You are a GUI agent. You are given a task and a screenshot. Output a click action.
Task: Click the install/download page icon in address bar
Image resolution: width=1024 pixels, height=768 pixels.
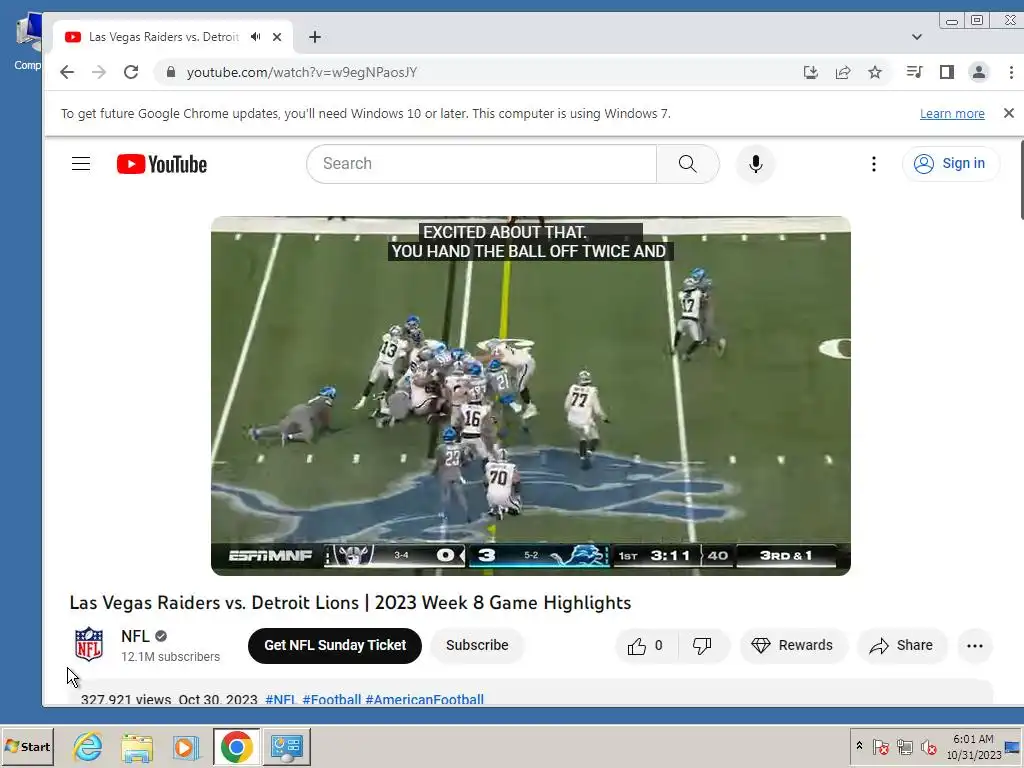tap(810, 72)
